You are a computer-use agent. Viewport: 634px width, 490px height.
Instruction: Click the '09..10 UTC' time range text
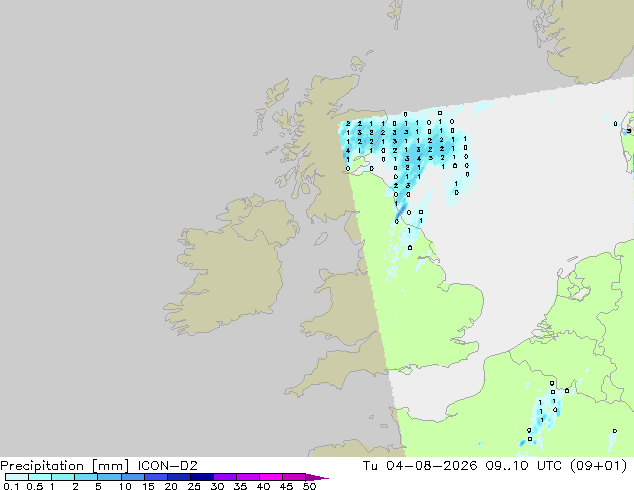(x=524, y=466)
